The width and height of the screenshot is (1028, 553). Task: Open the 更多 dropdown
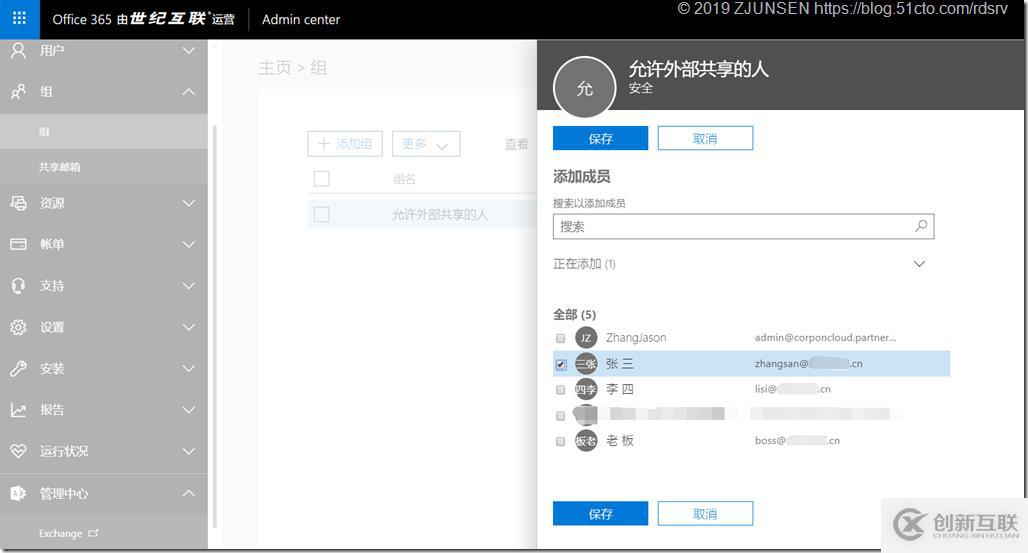(426, 144)
